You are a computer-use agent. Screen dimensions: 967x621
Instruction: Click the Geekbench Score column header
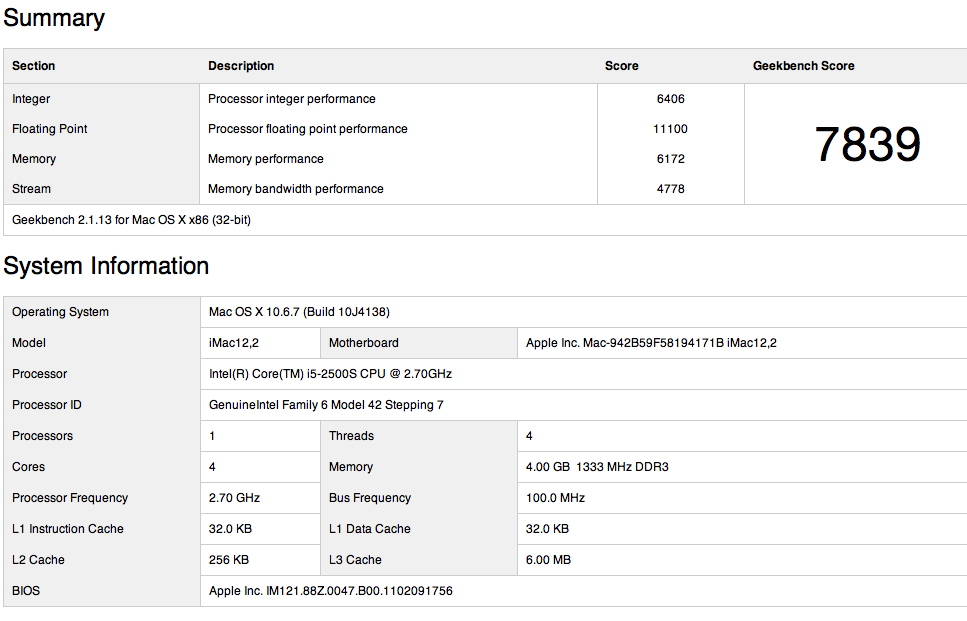(x=803, y=66)
